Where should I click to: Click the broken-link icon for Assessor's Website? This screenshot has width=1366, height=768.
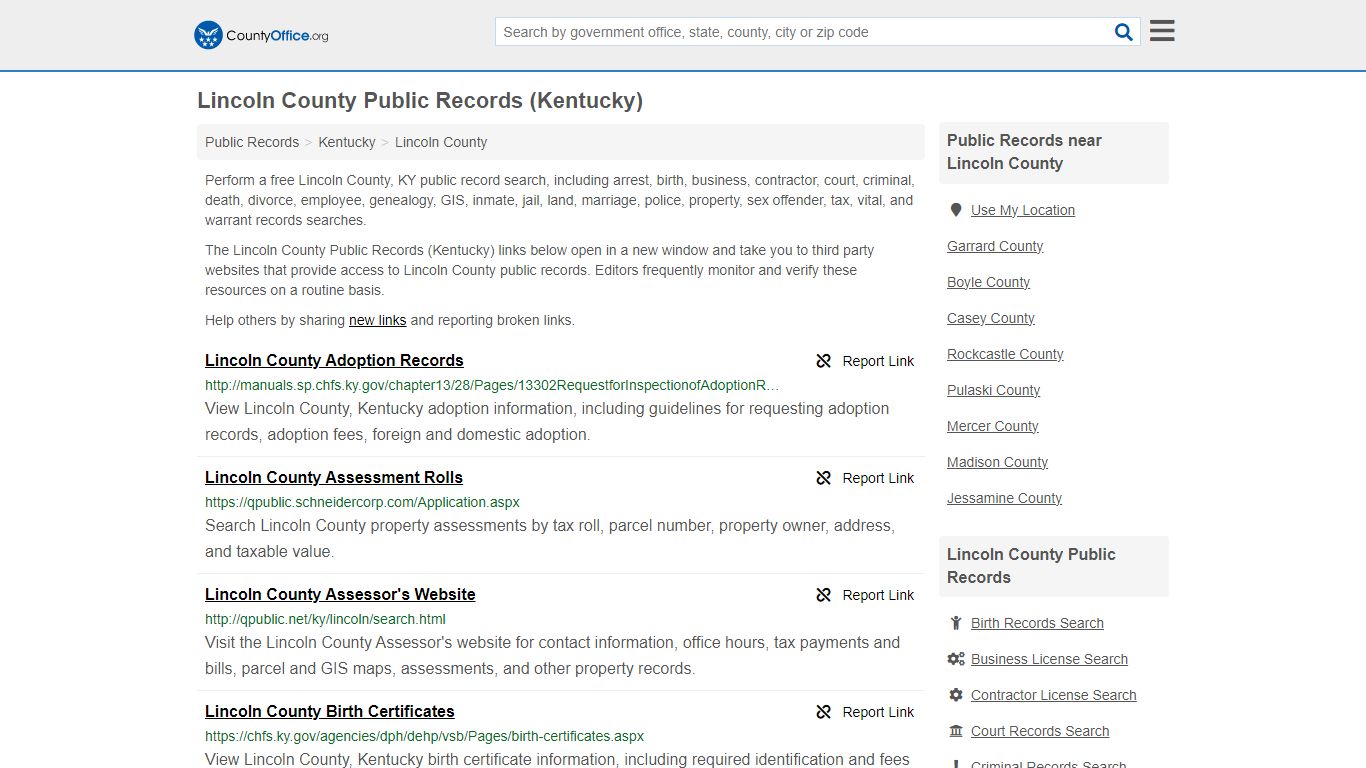pos(823,595)
